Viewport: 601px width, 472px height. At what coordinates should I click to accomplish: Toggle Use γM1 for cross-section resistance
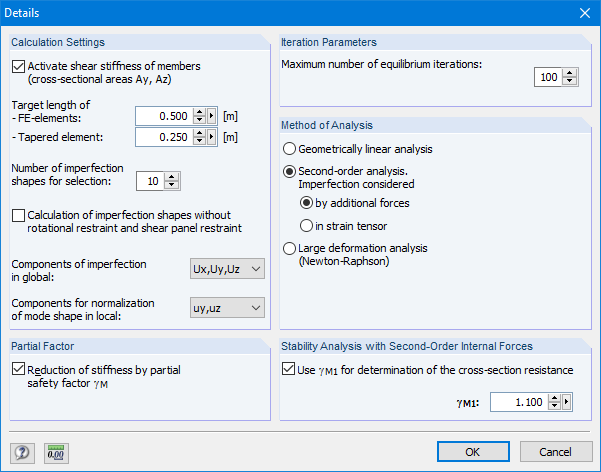pyautogui.click(x=289, y=370)
